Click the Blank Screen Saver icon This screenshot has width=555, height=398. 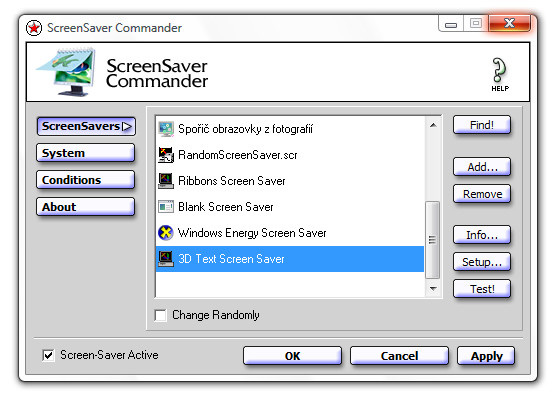tap(166, 207)
